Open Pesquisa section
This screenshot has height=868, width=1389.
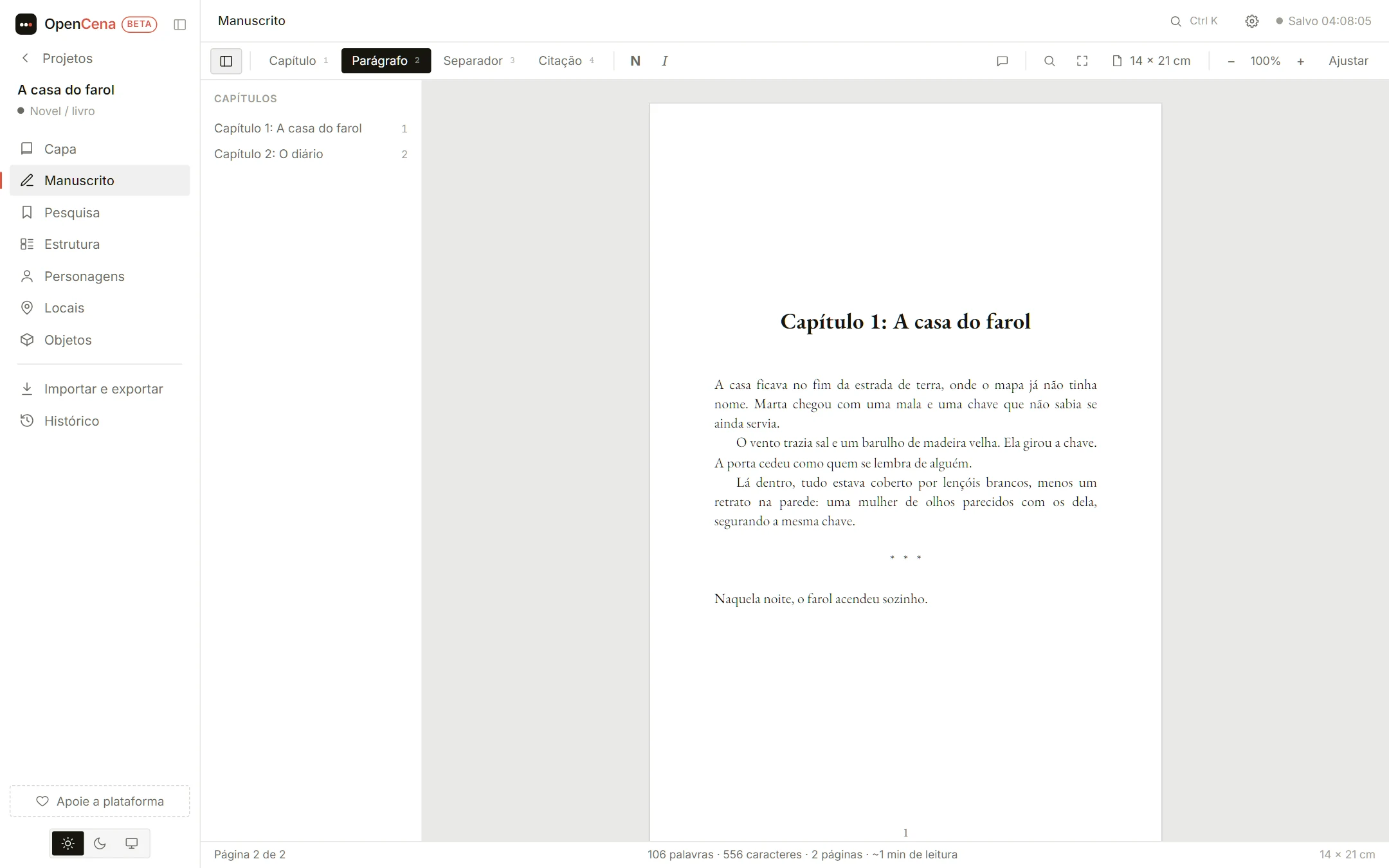[100, 213]
